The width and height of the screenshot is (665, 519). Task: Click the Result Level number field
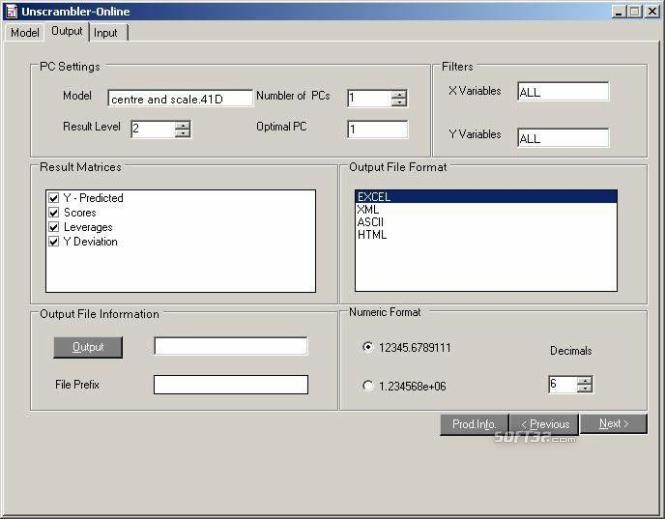(x=153, y=129)
